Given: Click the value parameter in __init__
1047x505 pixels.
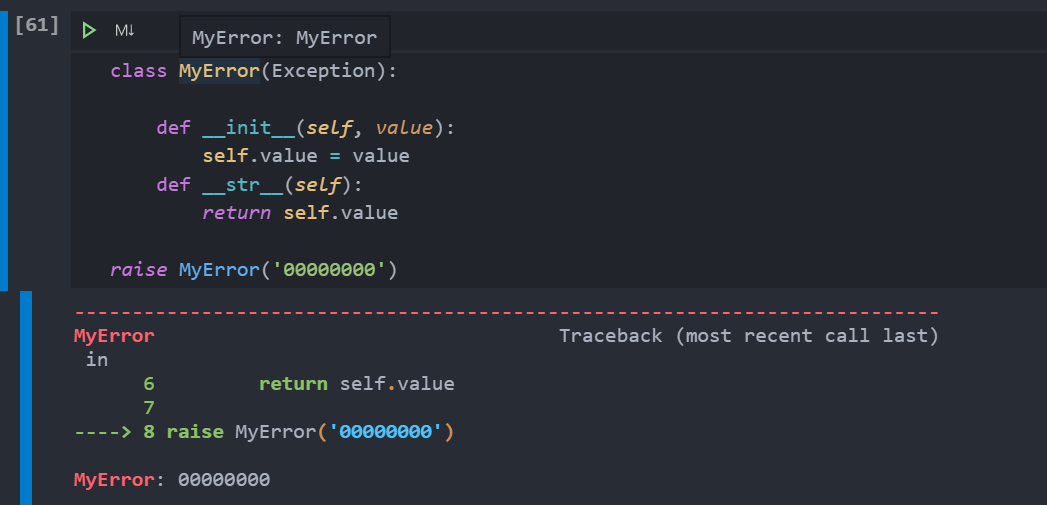Looking at the screenshot, I should tap(404, 128).
